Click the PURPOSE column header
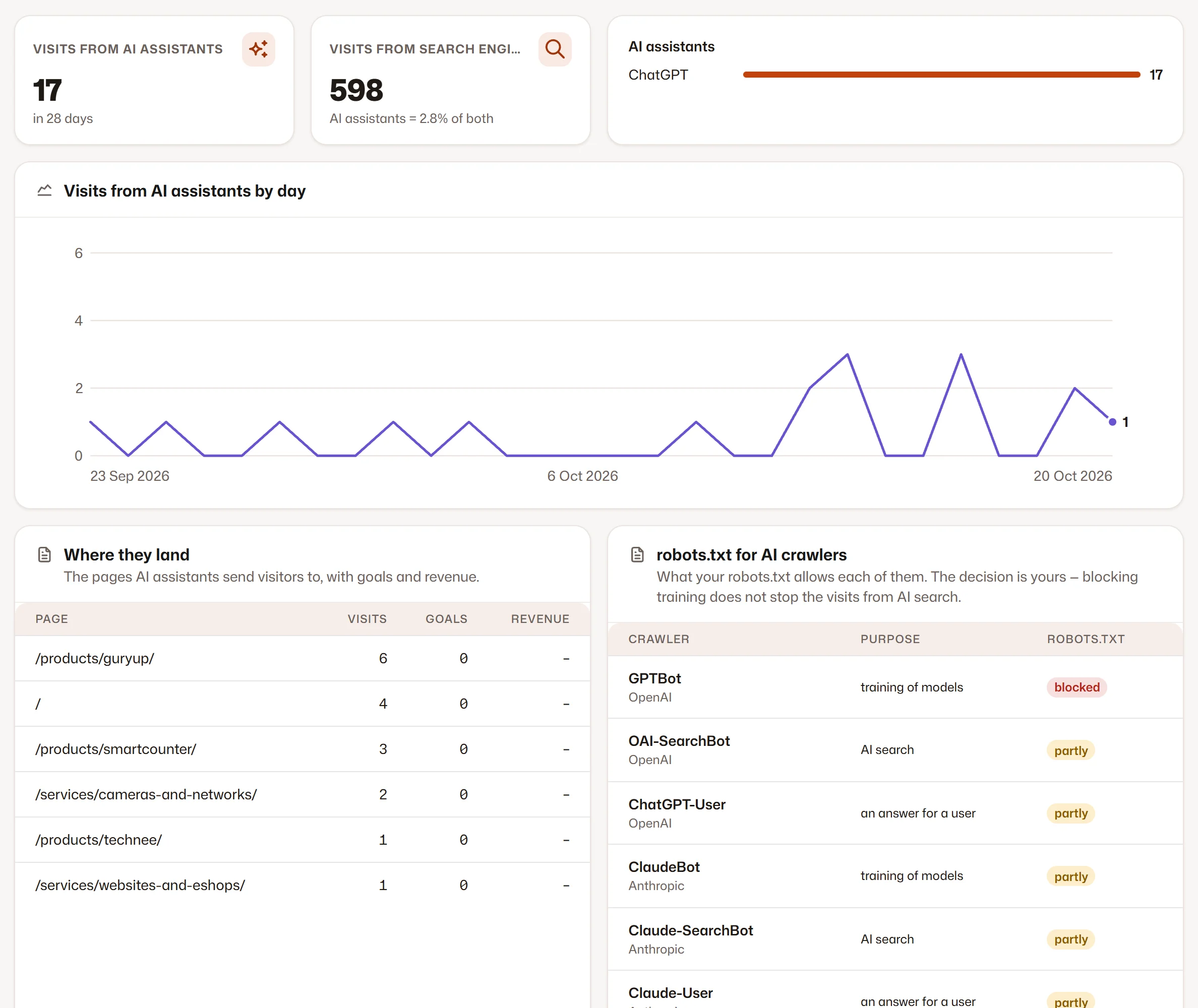The image size is (1198, 1008). click(x=890, y=640)
